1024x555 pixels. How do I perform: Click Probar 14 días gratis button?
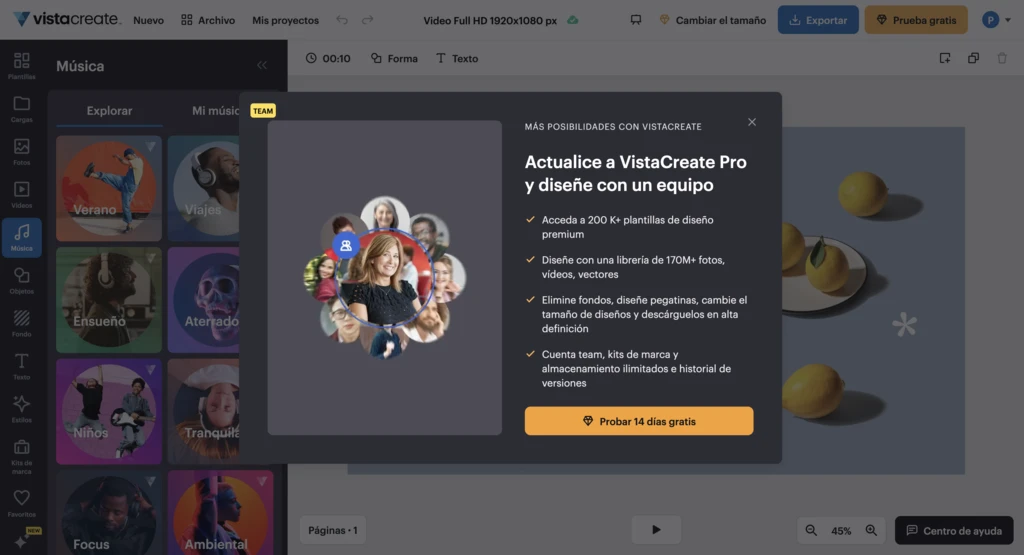pyautogui.click(x=639, y=421)
